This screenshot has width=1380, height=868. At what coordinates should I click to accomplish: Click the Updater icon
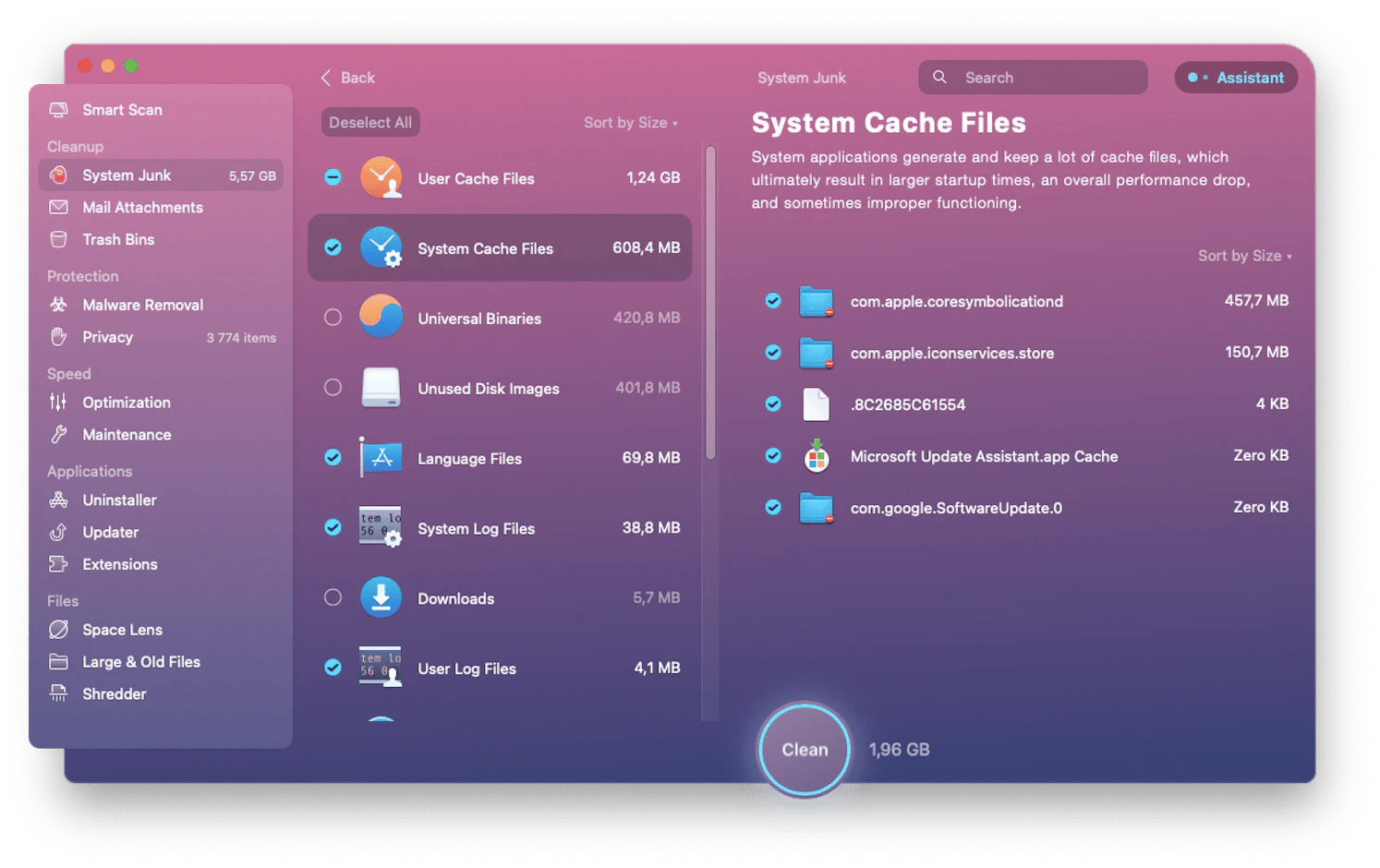point(58,533)
